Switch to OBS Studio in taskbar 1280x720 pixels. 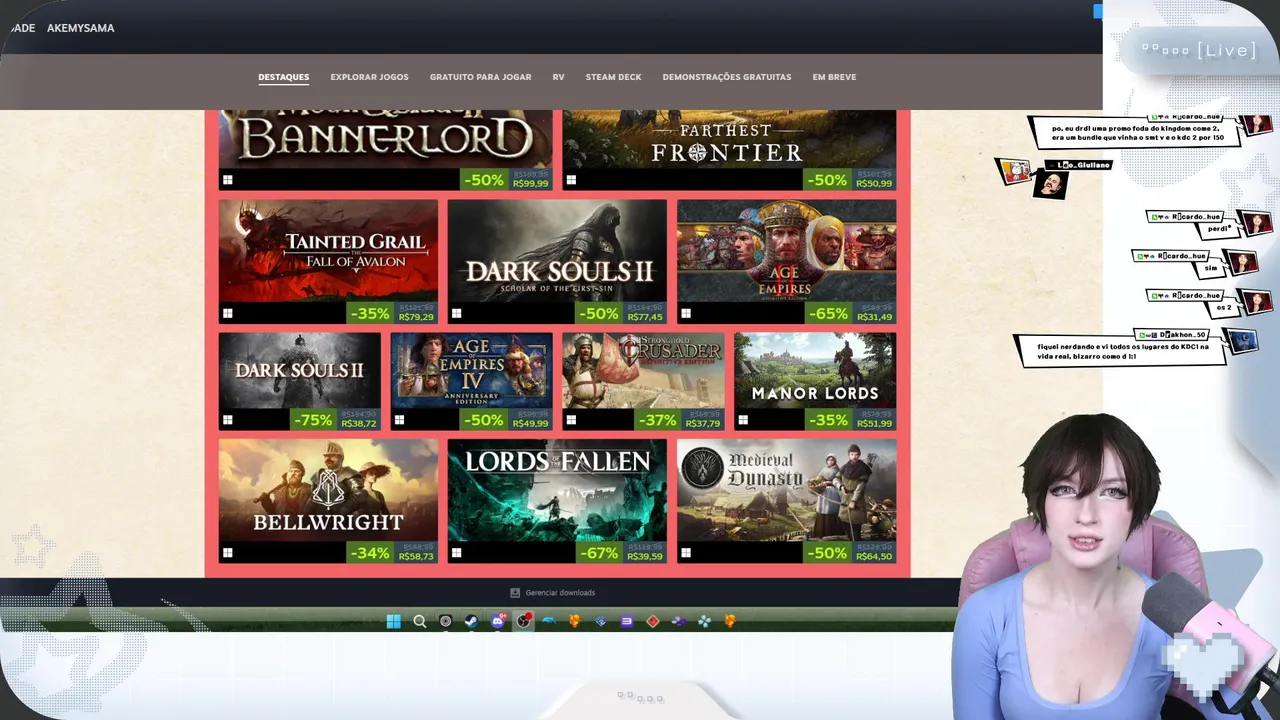pyautogui.click(x=523, y=621)
